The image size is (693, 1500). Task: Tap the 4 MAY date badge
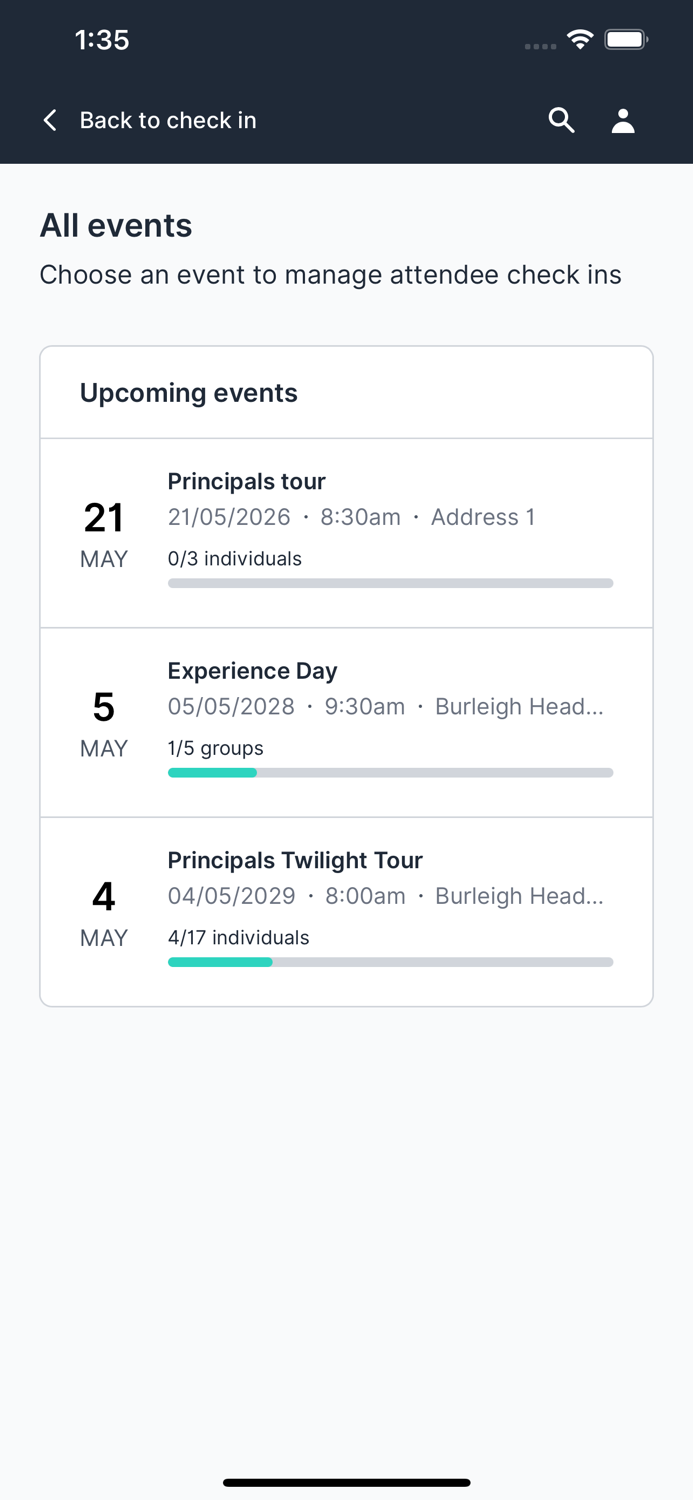(104, 912)
